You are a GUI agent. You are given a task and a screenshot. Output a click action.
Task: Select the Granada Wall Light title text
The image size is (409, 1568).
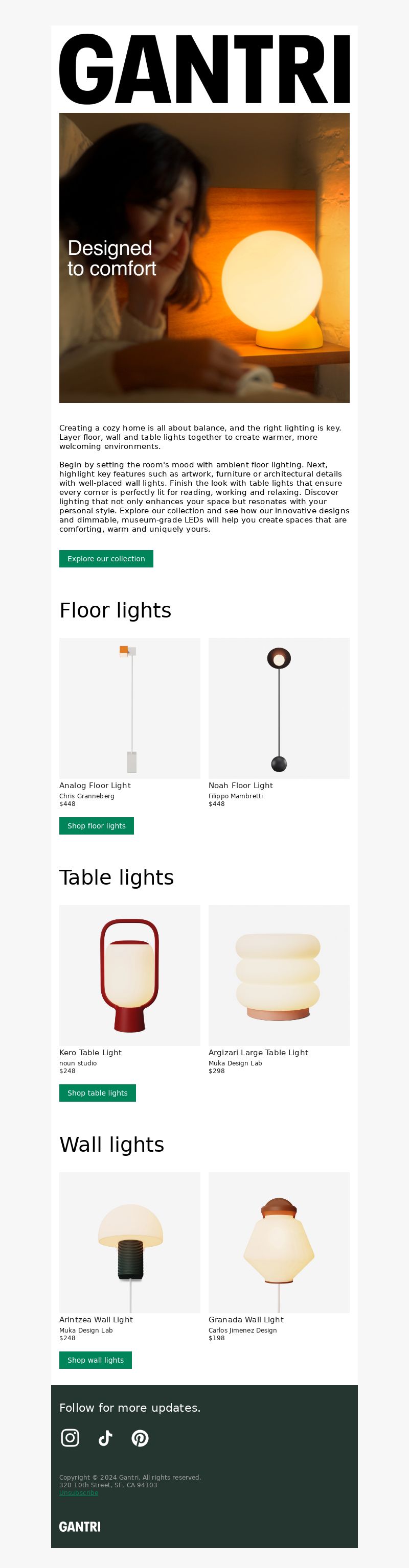click(x=246, y=1320)
